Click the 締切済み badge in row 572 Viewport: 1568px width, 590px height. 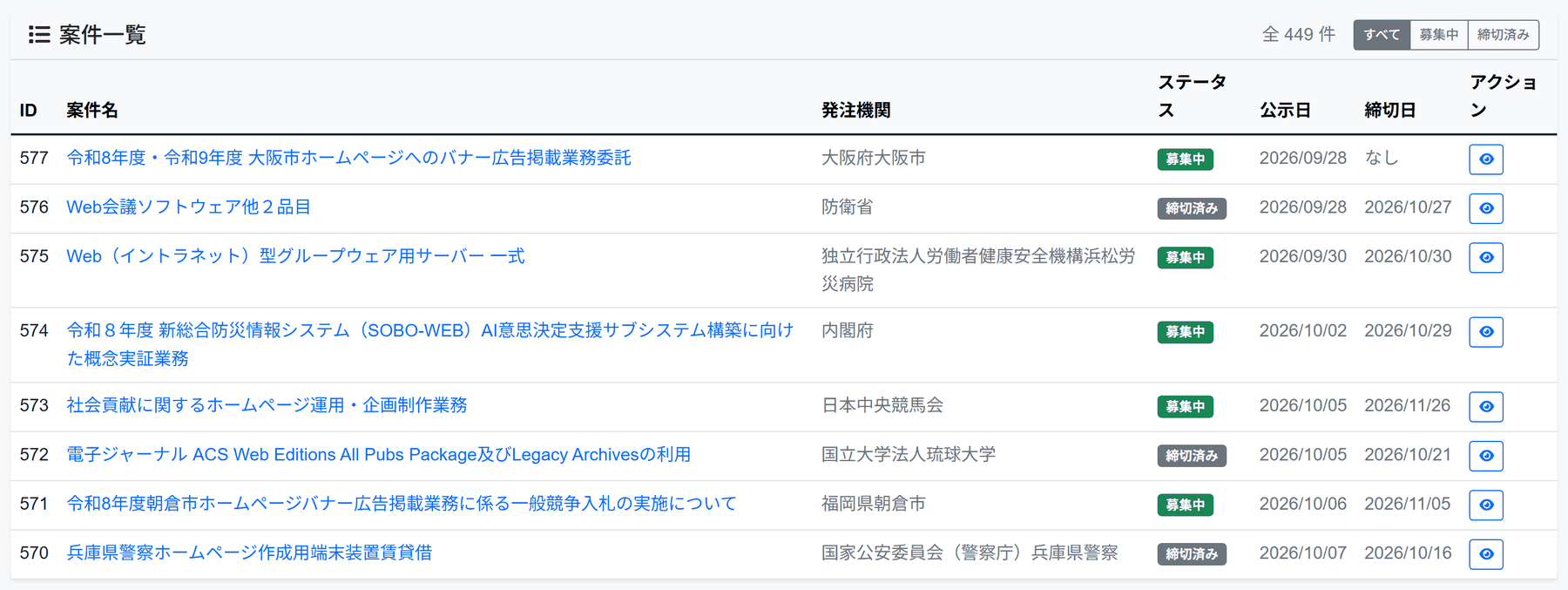1192,456
